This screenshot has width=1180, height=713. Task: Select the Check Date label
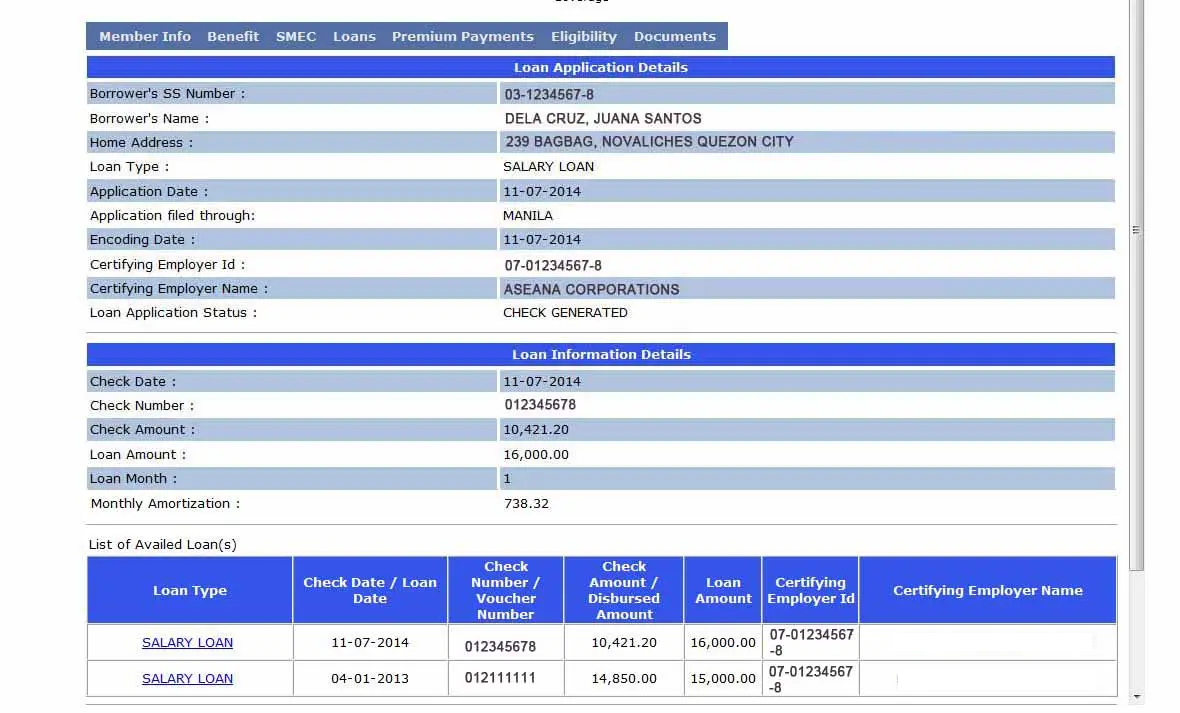tap(132, 381)
